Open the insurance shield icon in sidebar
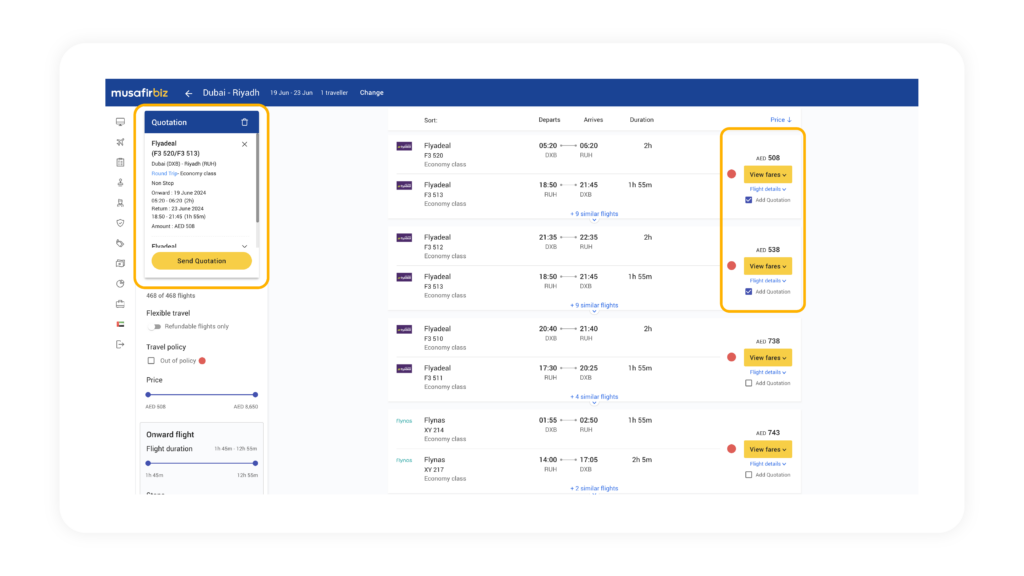Image resolution: width=1024 pixels, height=576 pixels. (x=120, y=223)
